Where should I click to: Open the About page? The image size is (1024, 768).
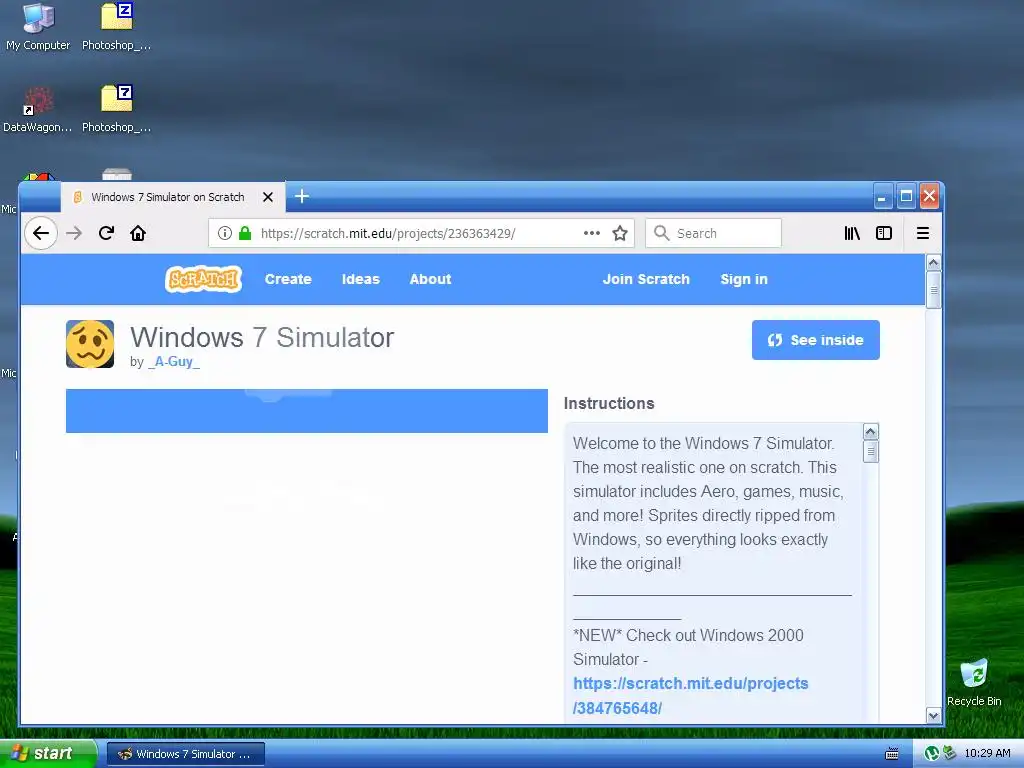click(430, 279)
